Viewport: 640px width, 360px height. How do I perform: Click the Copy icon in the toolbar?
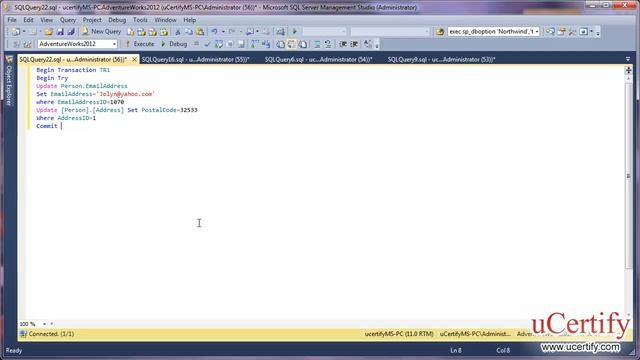coord(189,31)
